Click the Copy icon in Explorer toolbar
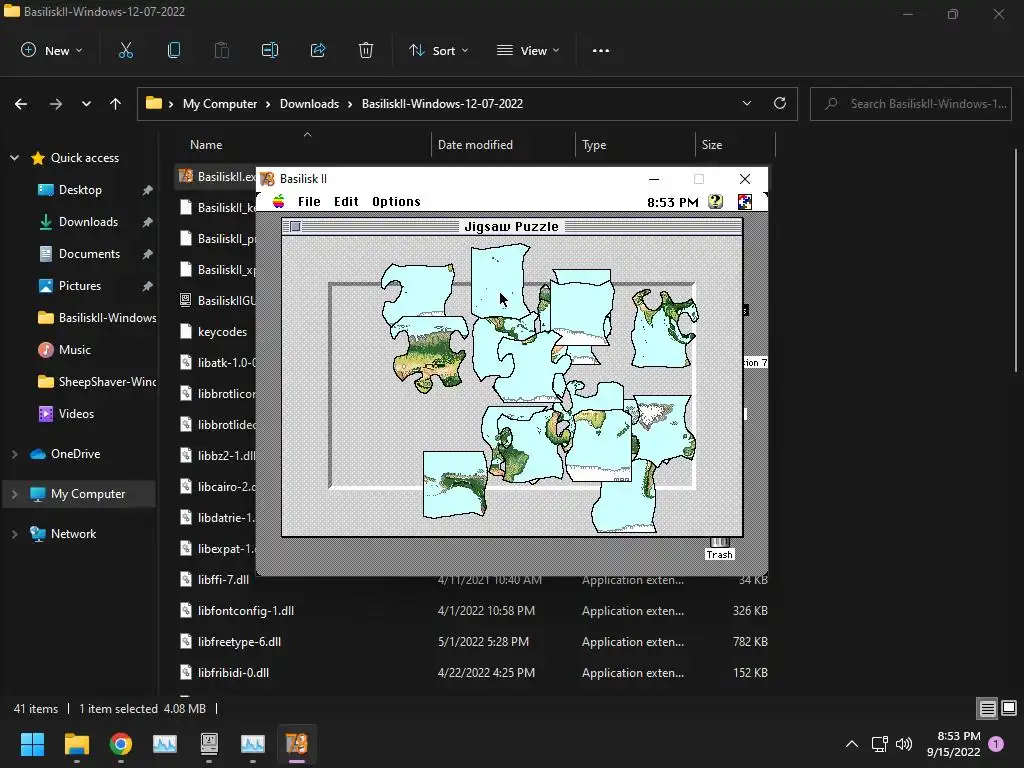 pyautogui.click(x=174, y=50)
